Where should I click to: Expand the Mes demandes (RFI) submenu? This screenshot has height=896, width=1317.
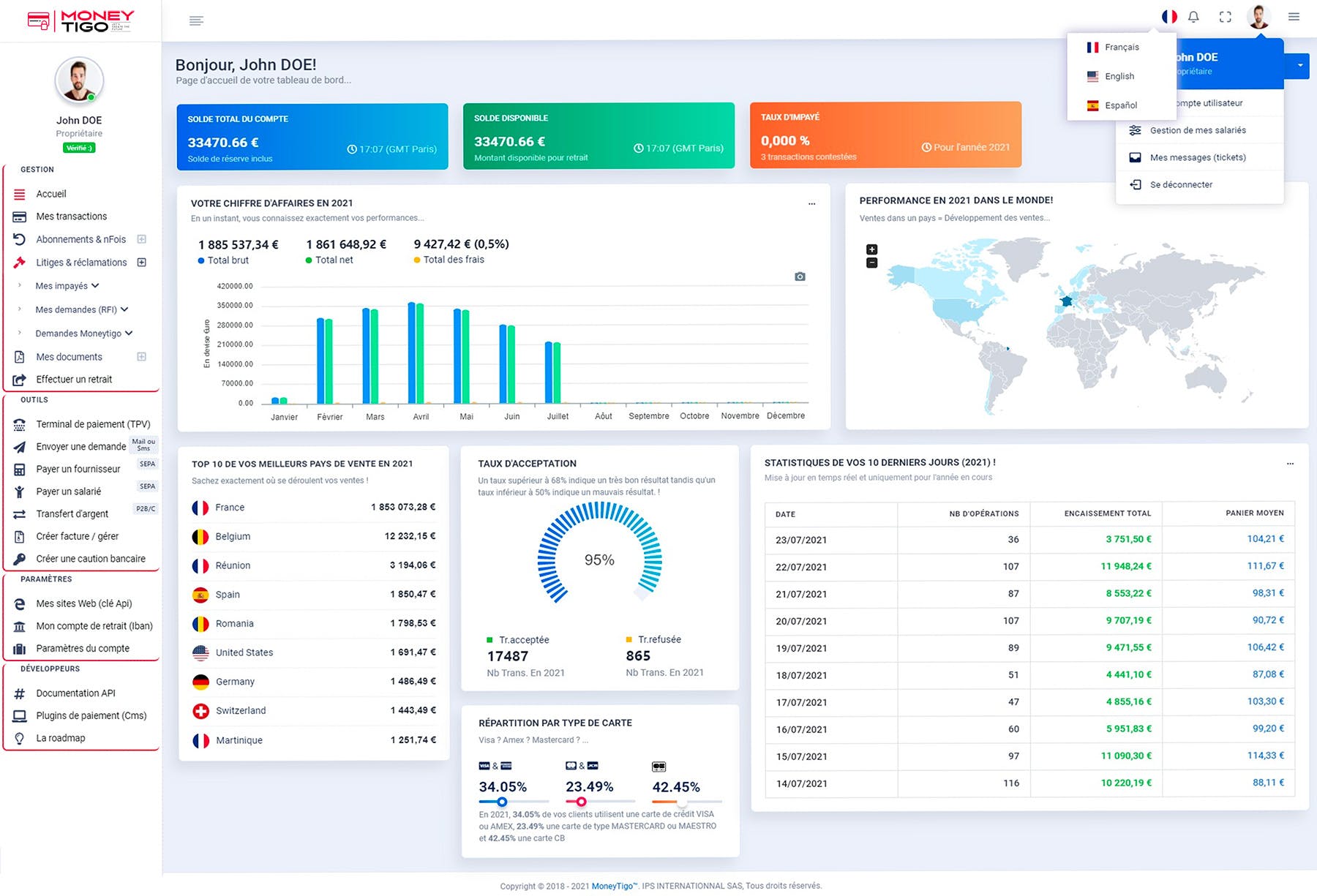tap(82, 309)
